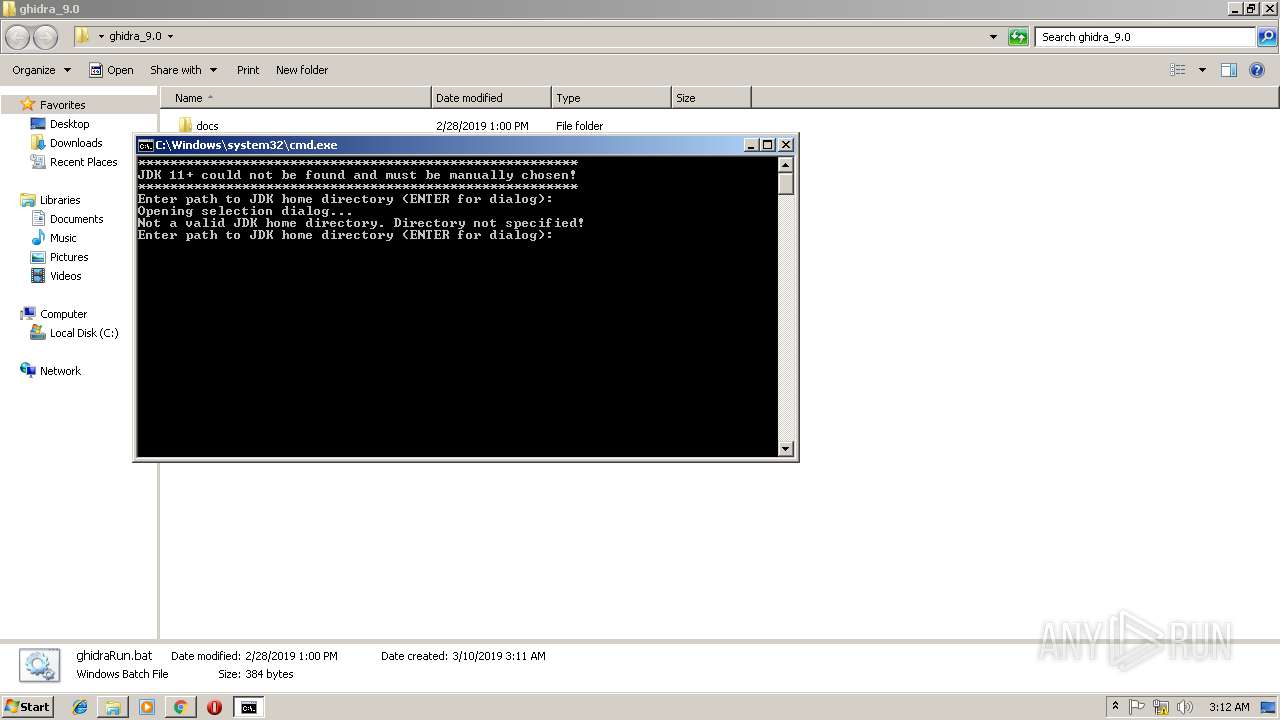Open the Explorer help icon
This screenshot has width=1280, height=720.
1257,70
